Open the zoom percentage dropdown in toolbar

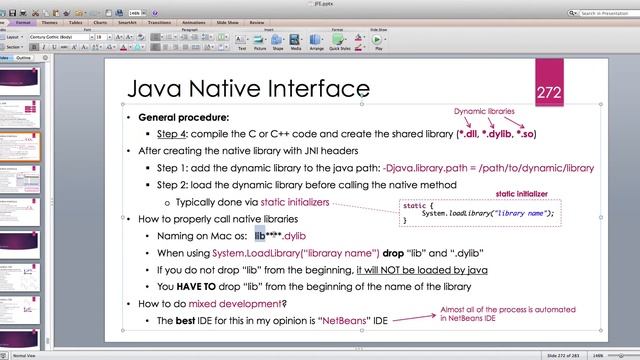pyautogui.click(x=144, y=13)
